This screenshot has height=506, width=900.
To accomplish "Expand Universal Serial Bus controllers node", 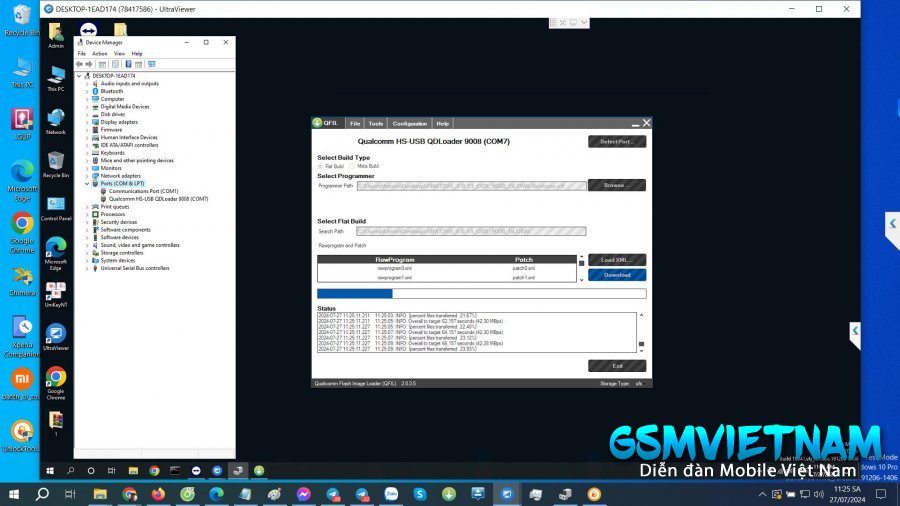I will [87, 268].
